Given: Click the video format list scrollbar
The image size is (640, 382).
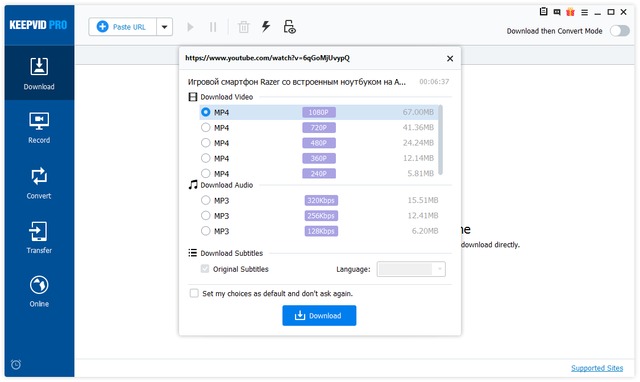Looking at the screenshot, I should coord(440,140).
